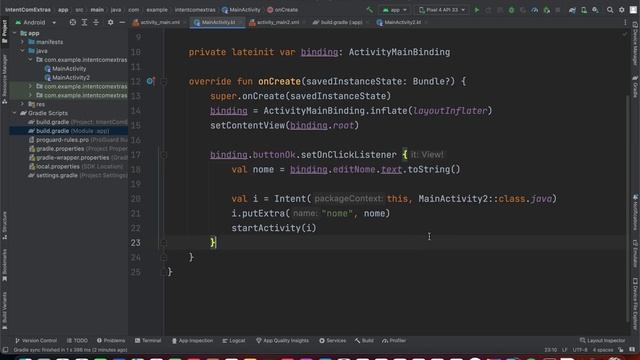Open the TODO tool window
The image size is (640, 360).
coord(78,340)
